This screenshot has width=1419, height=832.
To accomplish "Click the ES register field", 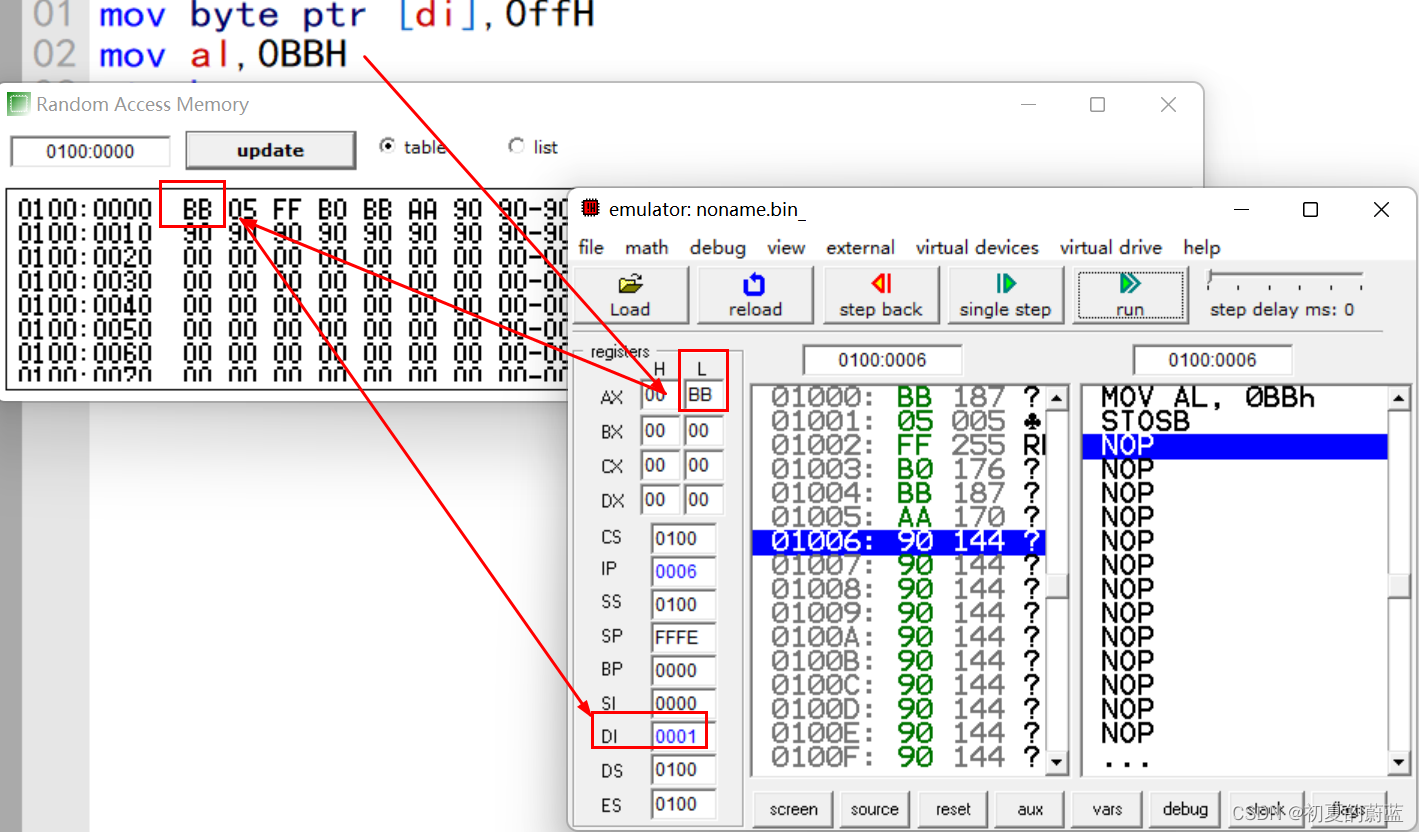I will 683,804.
